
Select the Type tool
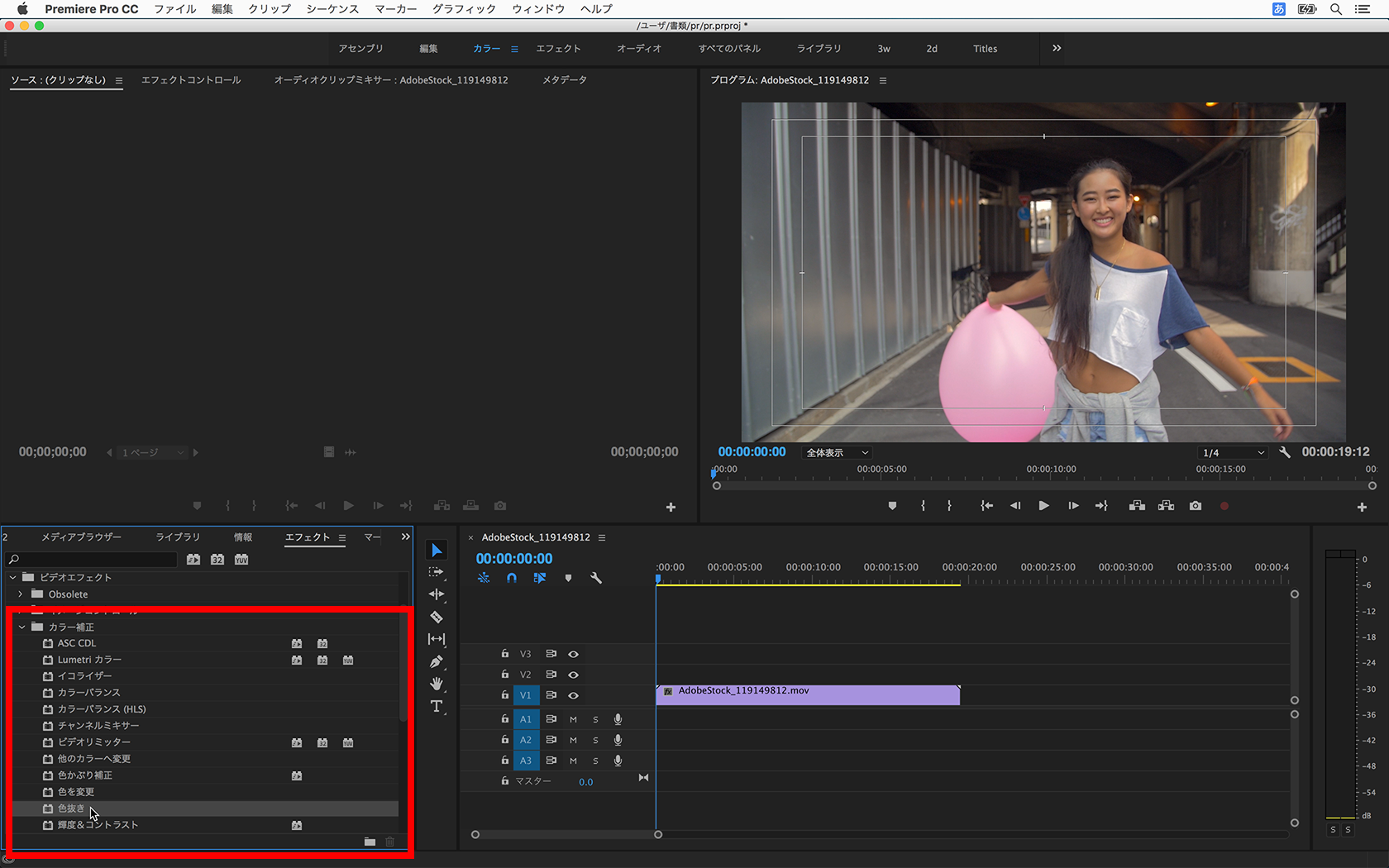[x=437, y=706]
